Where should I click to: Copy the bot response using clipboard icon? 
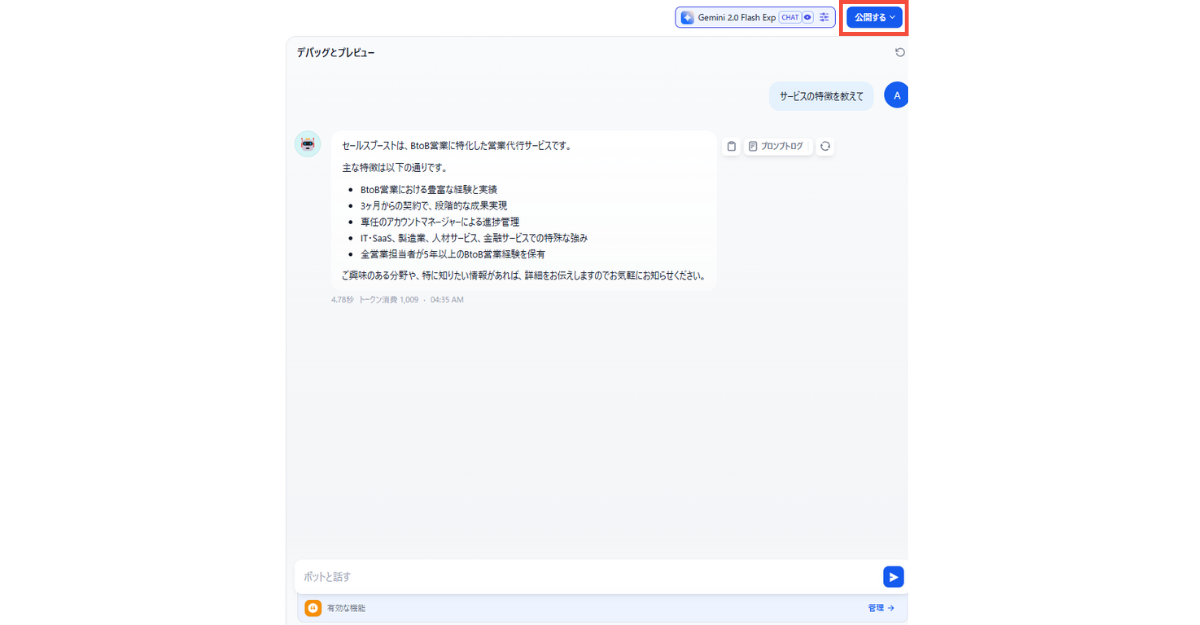point(731,146)
